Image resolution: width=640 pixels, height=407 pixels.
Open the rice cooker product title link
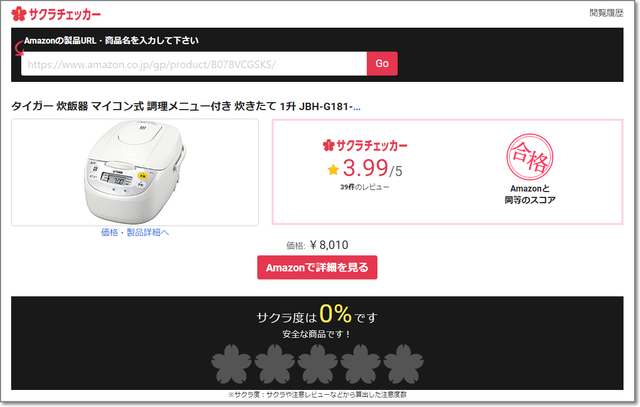pyautogui.click(x=186, y=107)
